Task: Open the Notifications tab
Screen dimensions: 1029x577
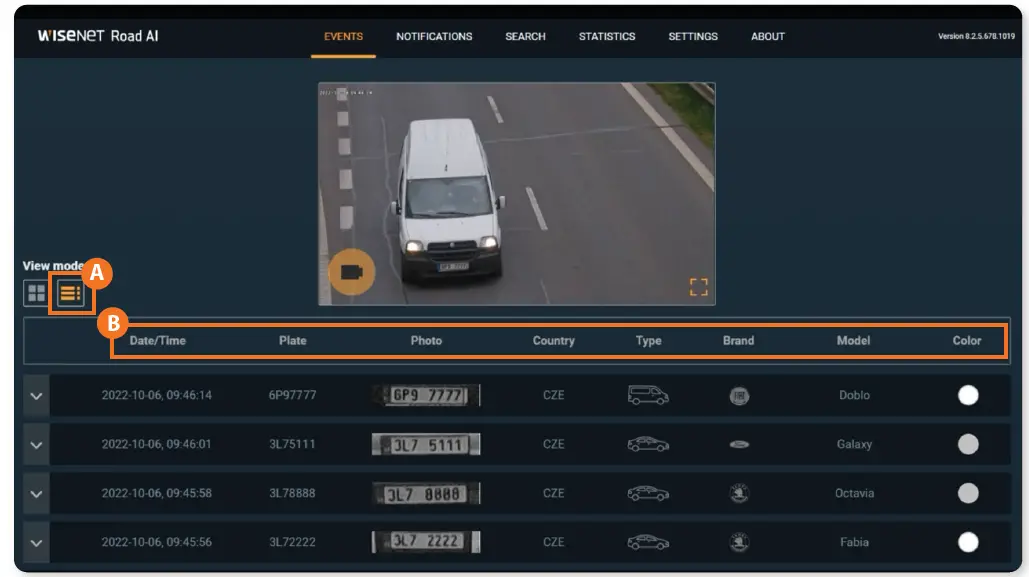Action: pyautogui.click(x=434, y=37)
